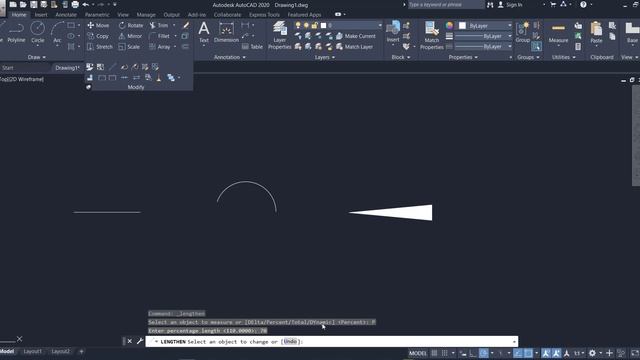Image resolution: width=640 pixels, height=360 pixels.
Task: Click the Save icon in quick access
Action: [x=33, y=4]
